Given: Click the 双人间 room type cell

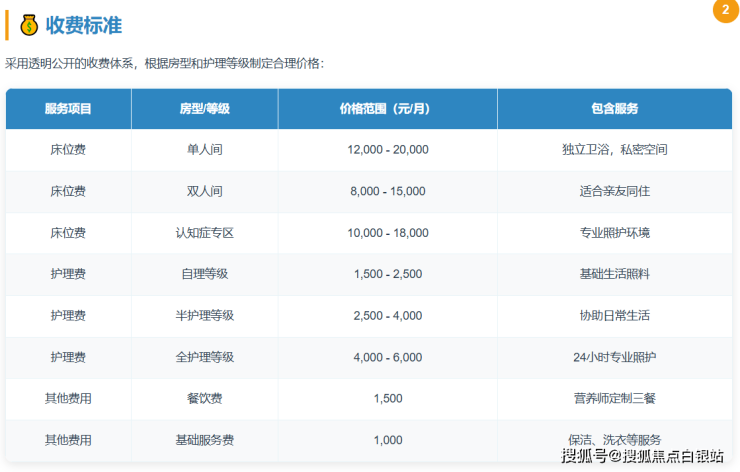Looking at the screenshot, I should pyautogui.click(x=204, y=191).
